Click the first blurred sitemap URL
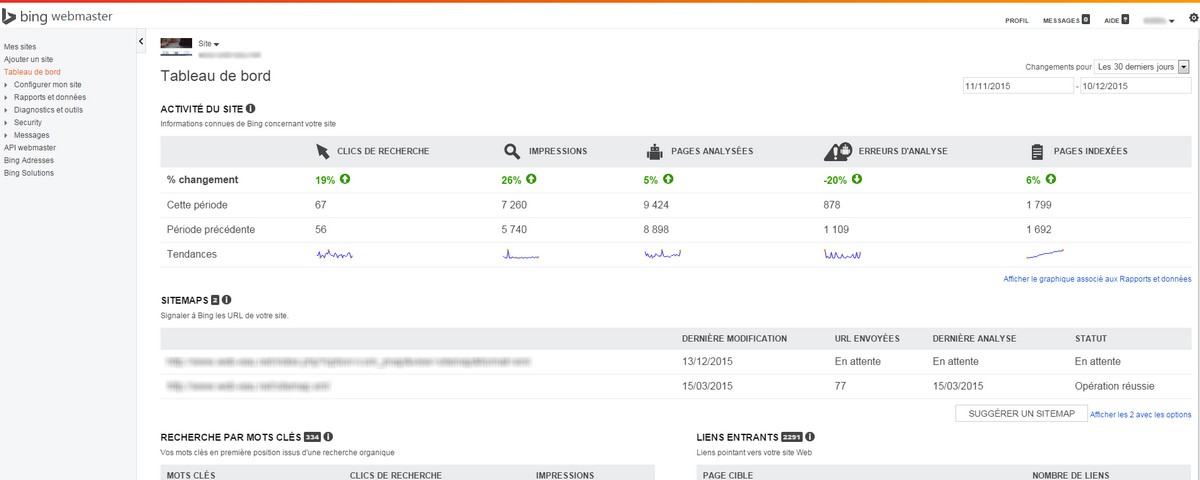This screenshot has height=480, width=1200. 349,361
